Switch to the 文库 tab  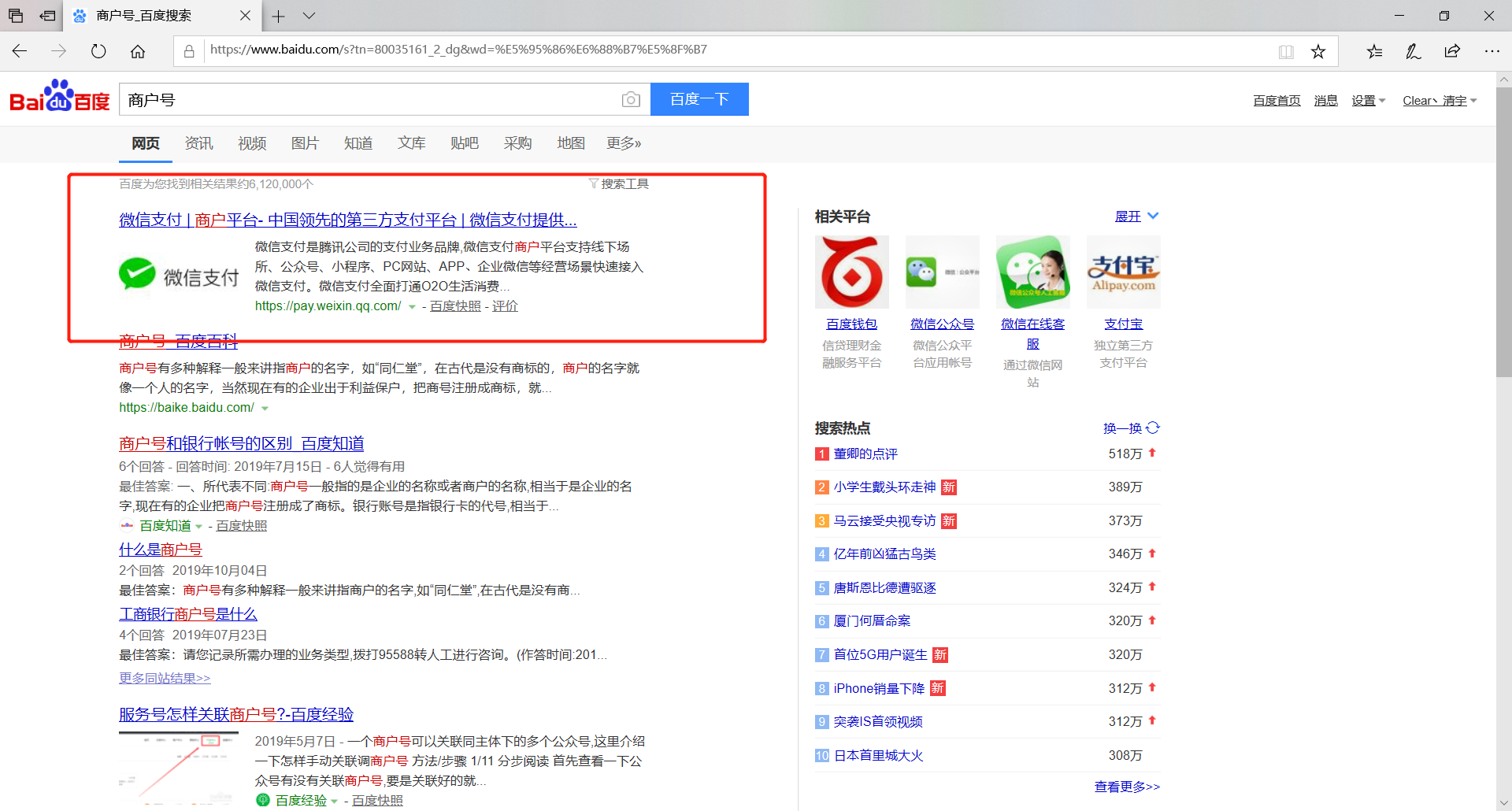pos(411,143)
